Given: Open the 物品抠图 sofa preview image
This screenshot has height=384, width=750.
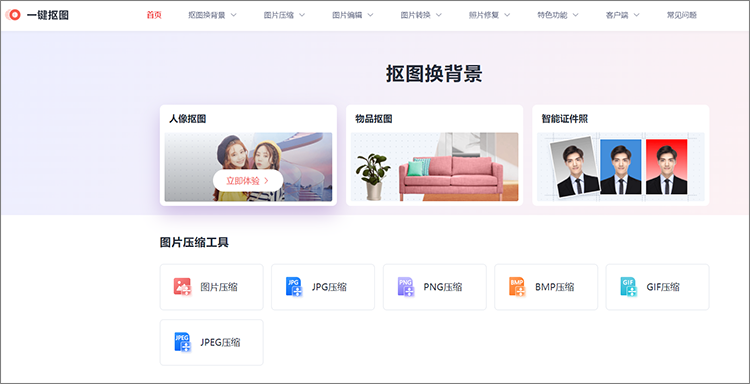Looking at the screenshot, I should click(x=434, y=167).
